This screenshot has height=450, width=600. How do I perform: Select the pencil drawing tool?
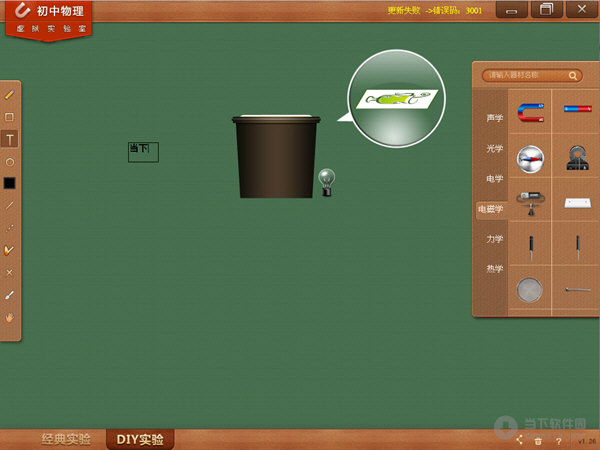tap(10, 94)
